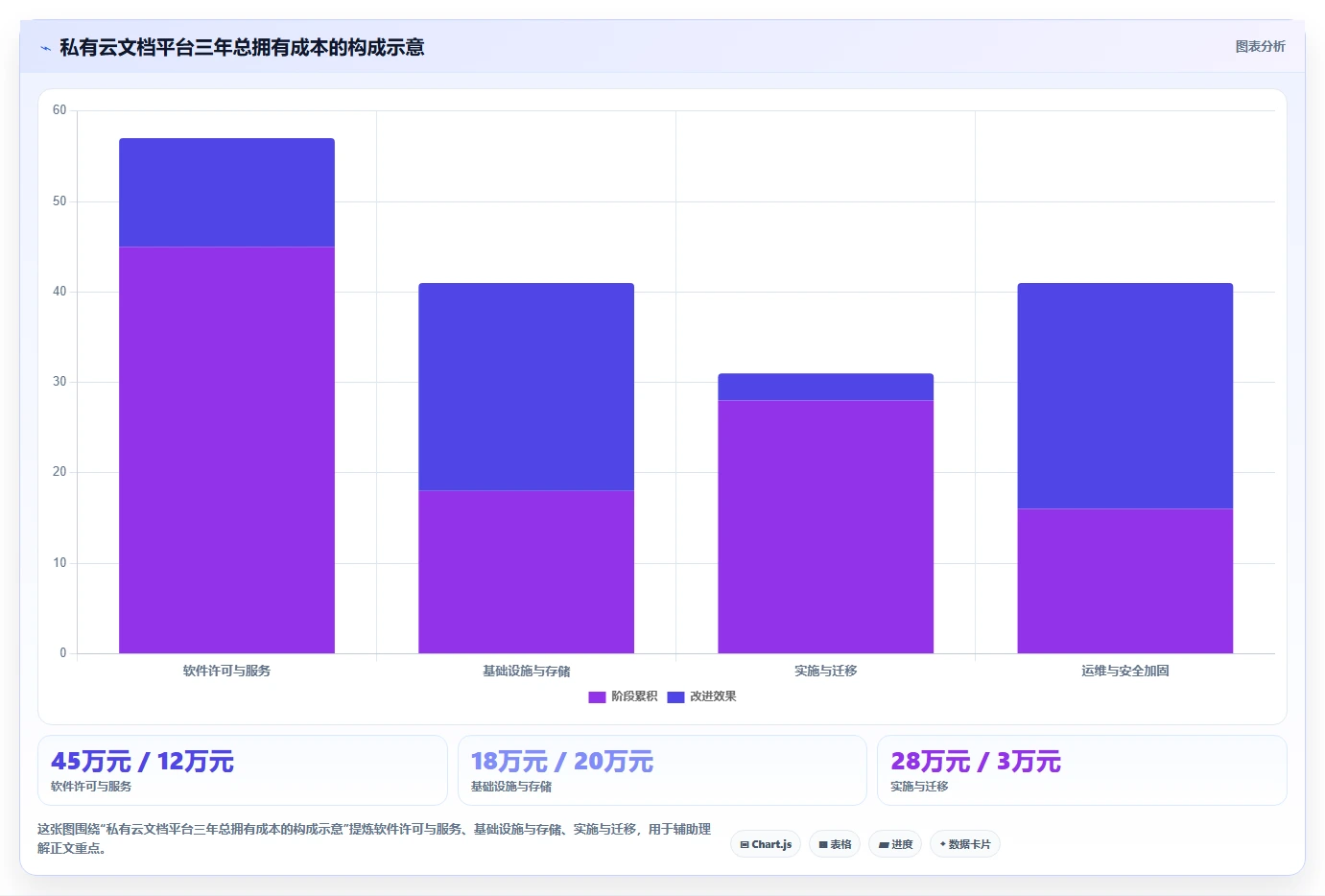
Task: Click the title 私有云文档平台三年总拥有成本的构成示意
Action: pyautogui.click(x=242, y=47)
